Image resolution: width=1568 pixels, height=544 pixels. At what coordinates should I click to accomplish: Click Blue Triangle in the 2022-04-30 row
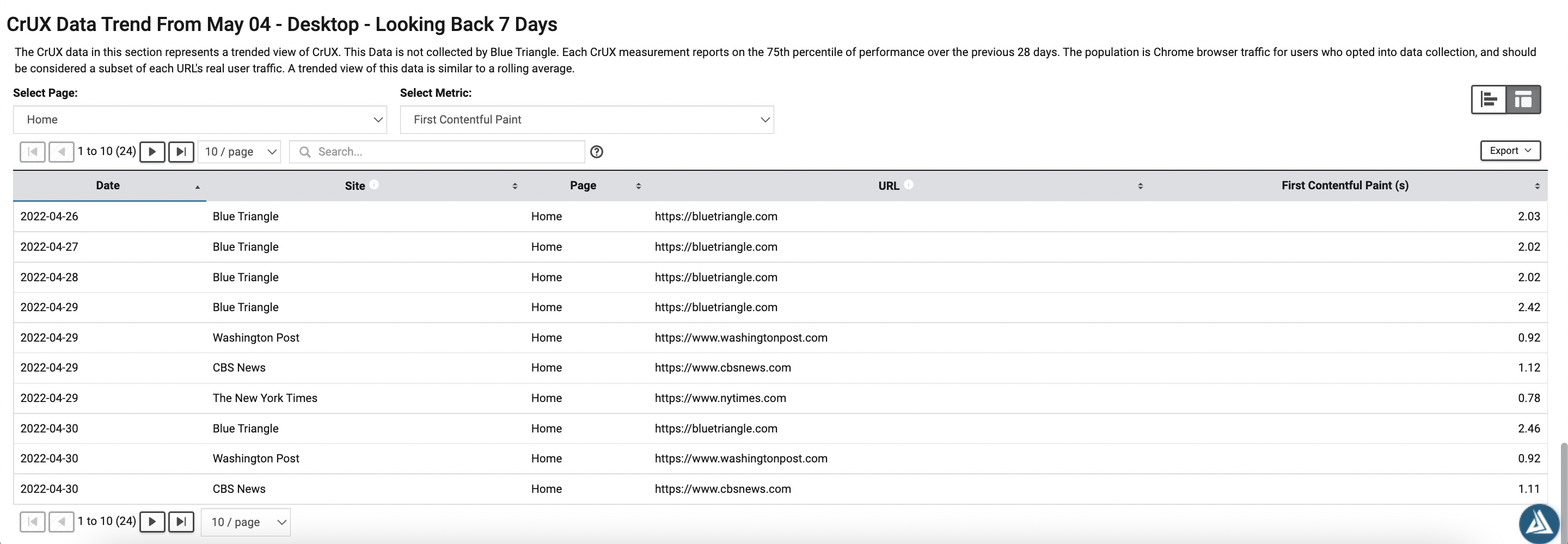[x=246, y=428]
